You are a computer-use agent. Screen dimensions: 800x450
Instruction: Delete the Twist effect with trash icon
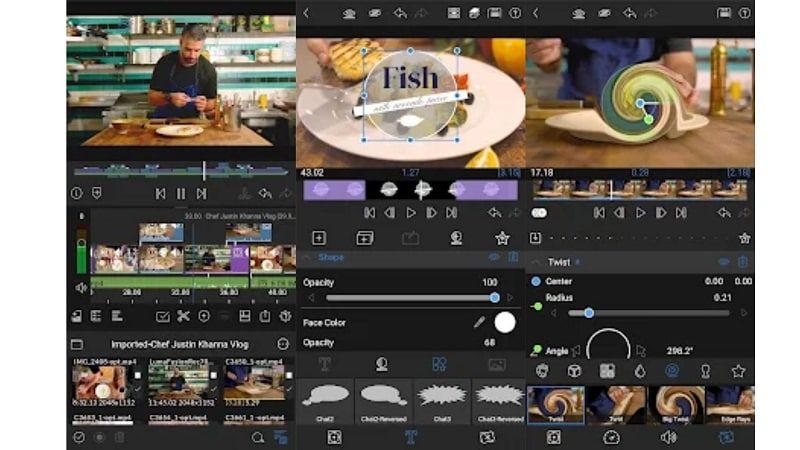tap(743, 262)
